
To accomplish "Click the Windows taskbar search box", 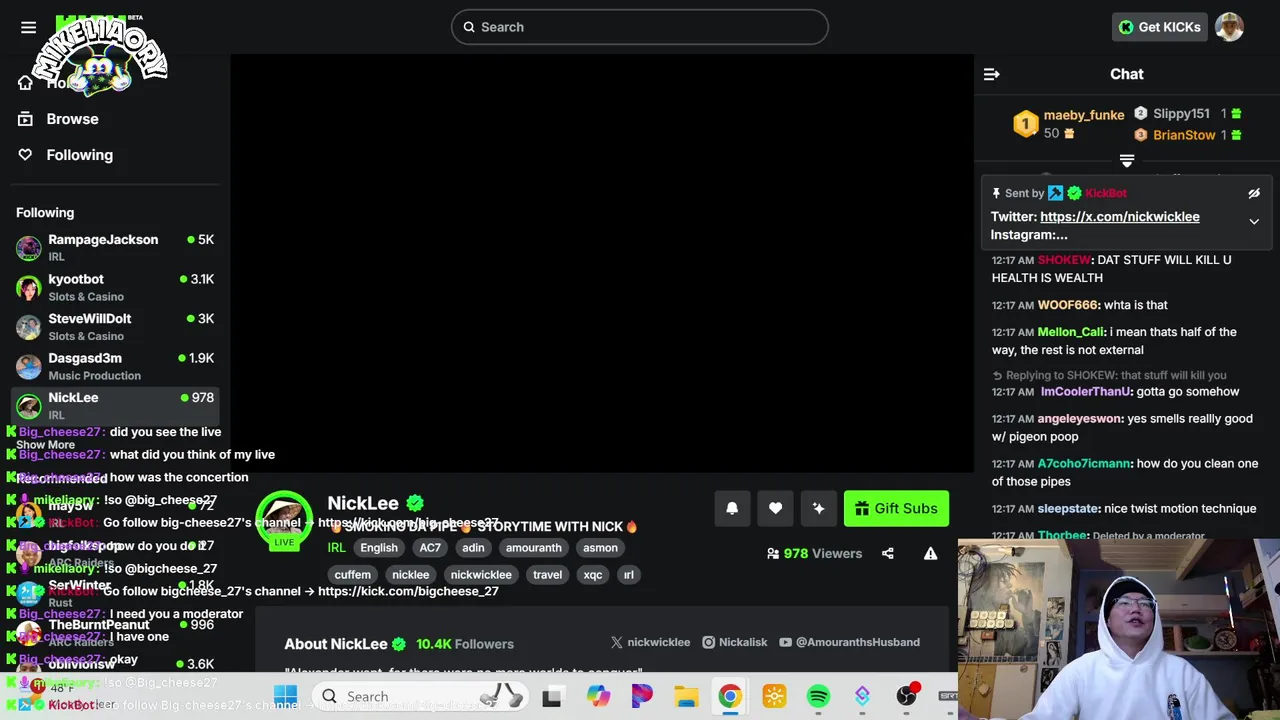I will pos(420,696).
